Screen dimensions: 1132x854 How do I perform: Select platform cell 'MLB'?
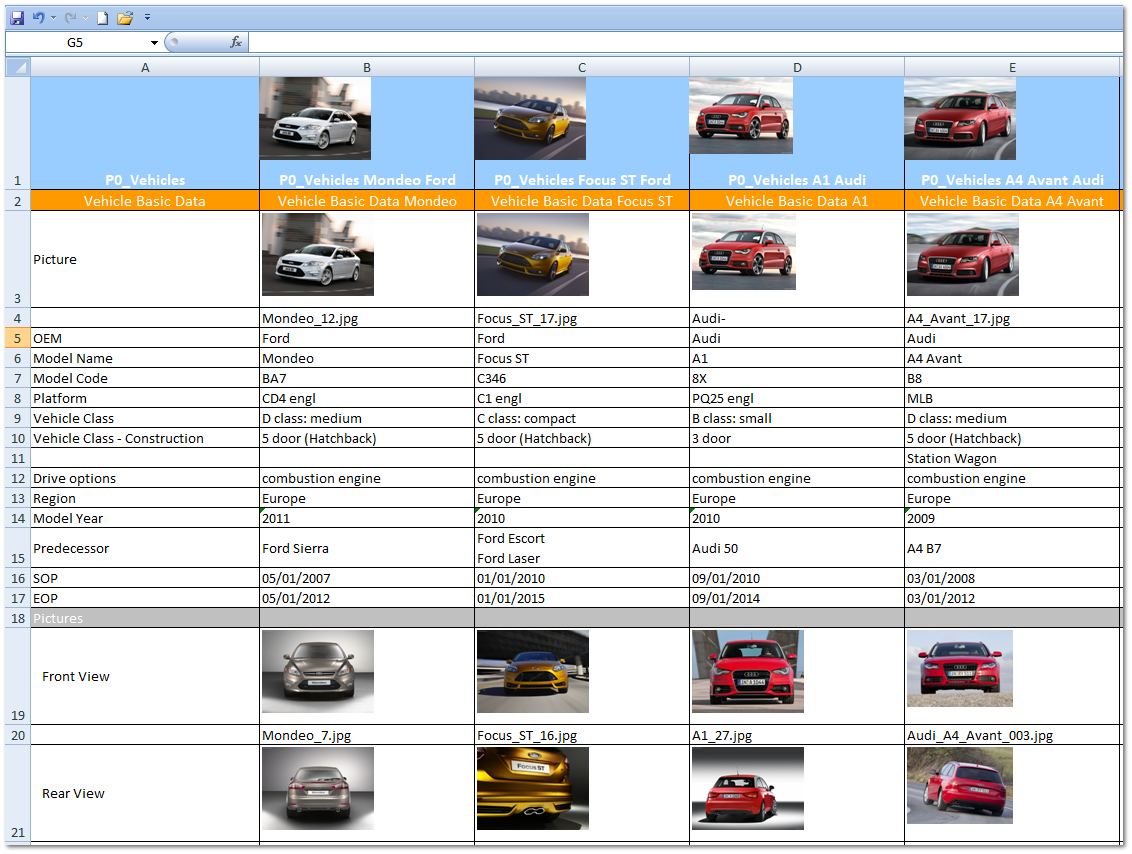1013,398
